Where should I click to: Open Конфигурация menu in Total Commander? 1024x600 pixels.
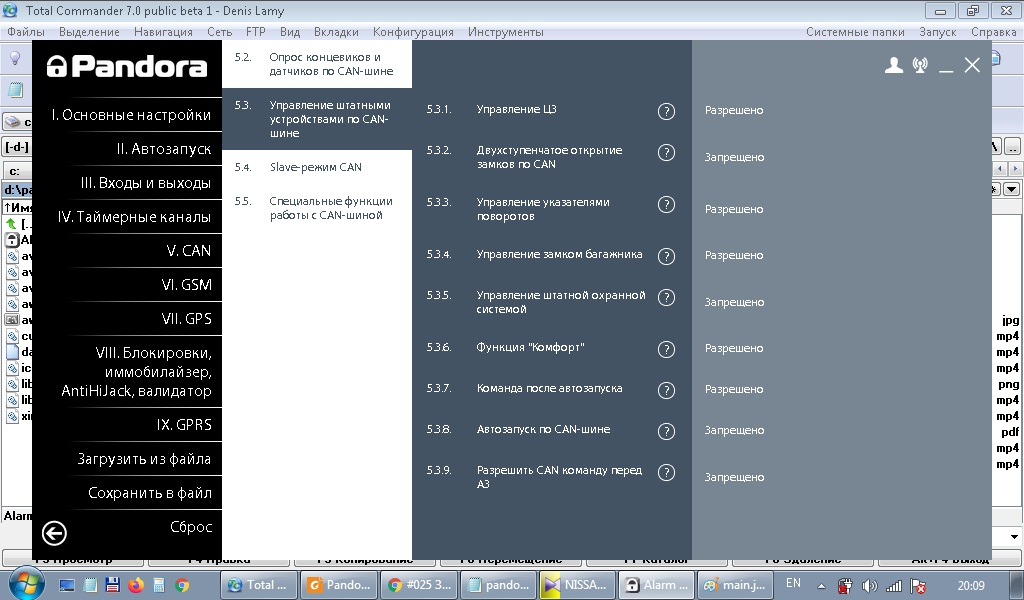413,32
